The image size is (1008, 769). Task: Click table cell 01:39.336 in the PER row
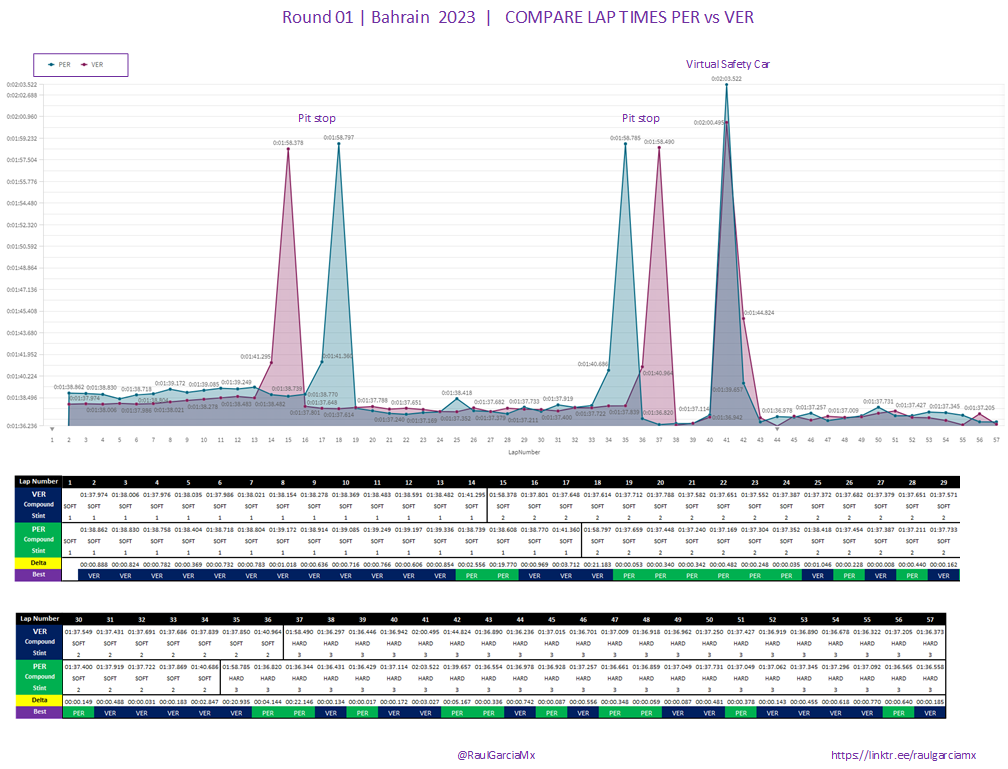point(440,530)
